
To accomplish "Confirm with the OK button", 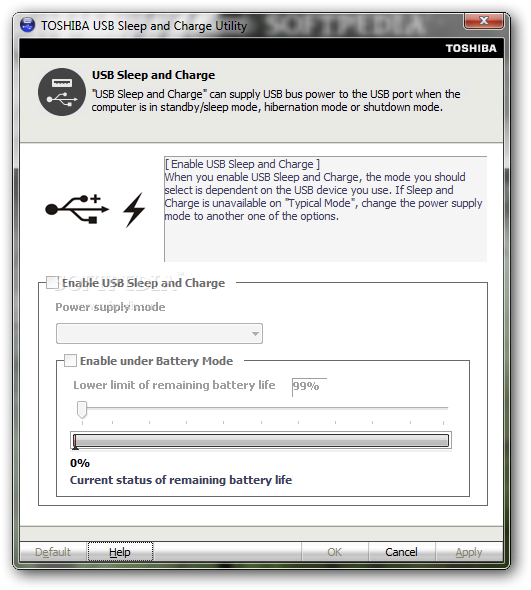I will point(335,552).
